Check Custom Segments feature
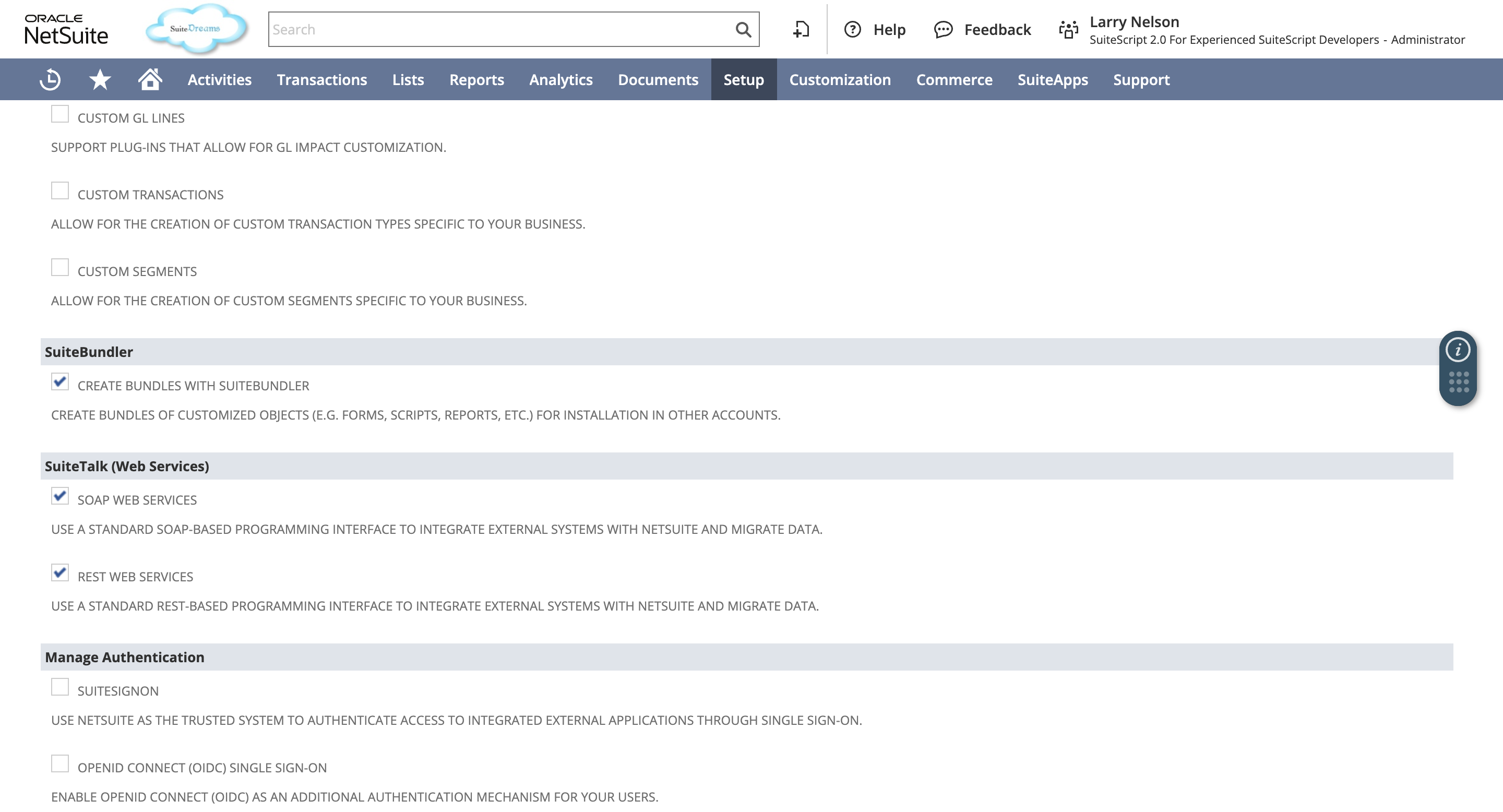 click(x=60, y=267)
